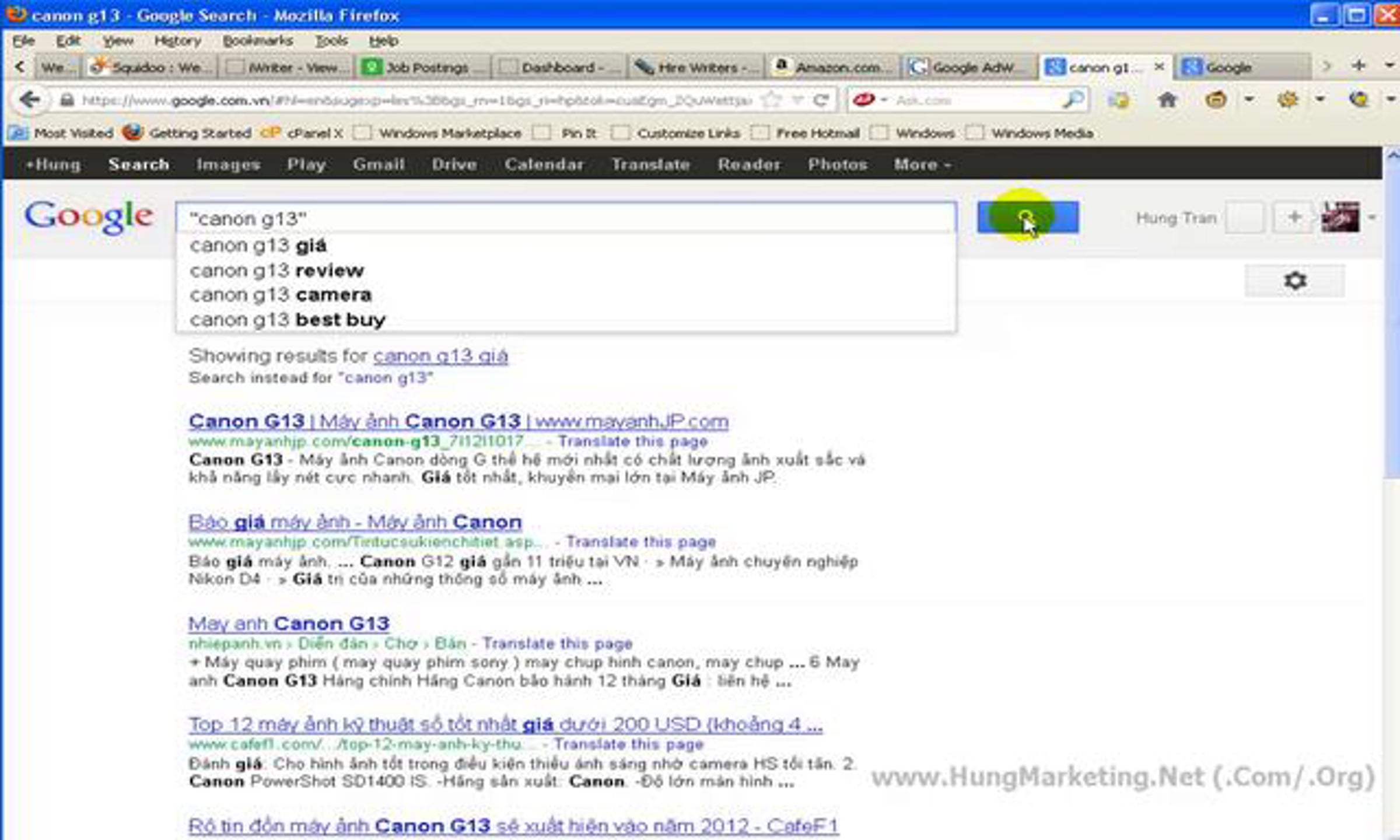
Task: Open Gmail in the Google bar
Action: pyautogui.click(x=379, y=164)
